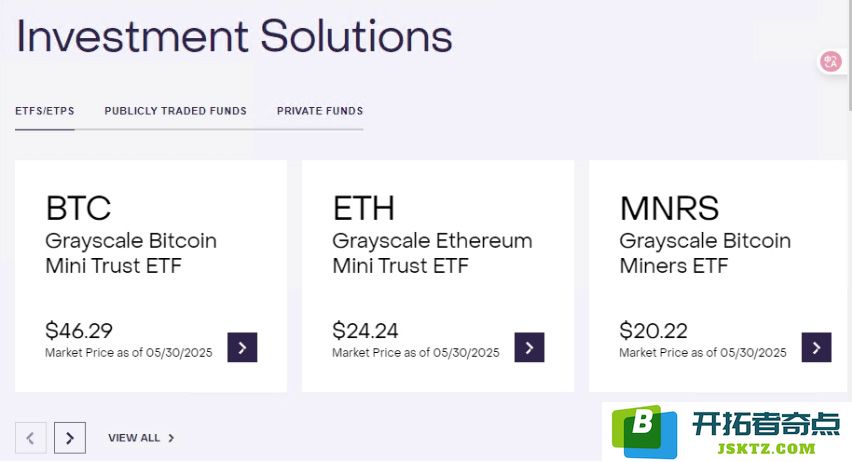The height and width of the screenshot is (462, 852).
Task: Open Grayscale Bitcoin Mini Trust ETF title
Action: click(x=131, y=253)
